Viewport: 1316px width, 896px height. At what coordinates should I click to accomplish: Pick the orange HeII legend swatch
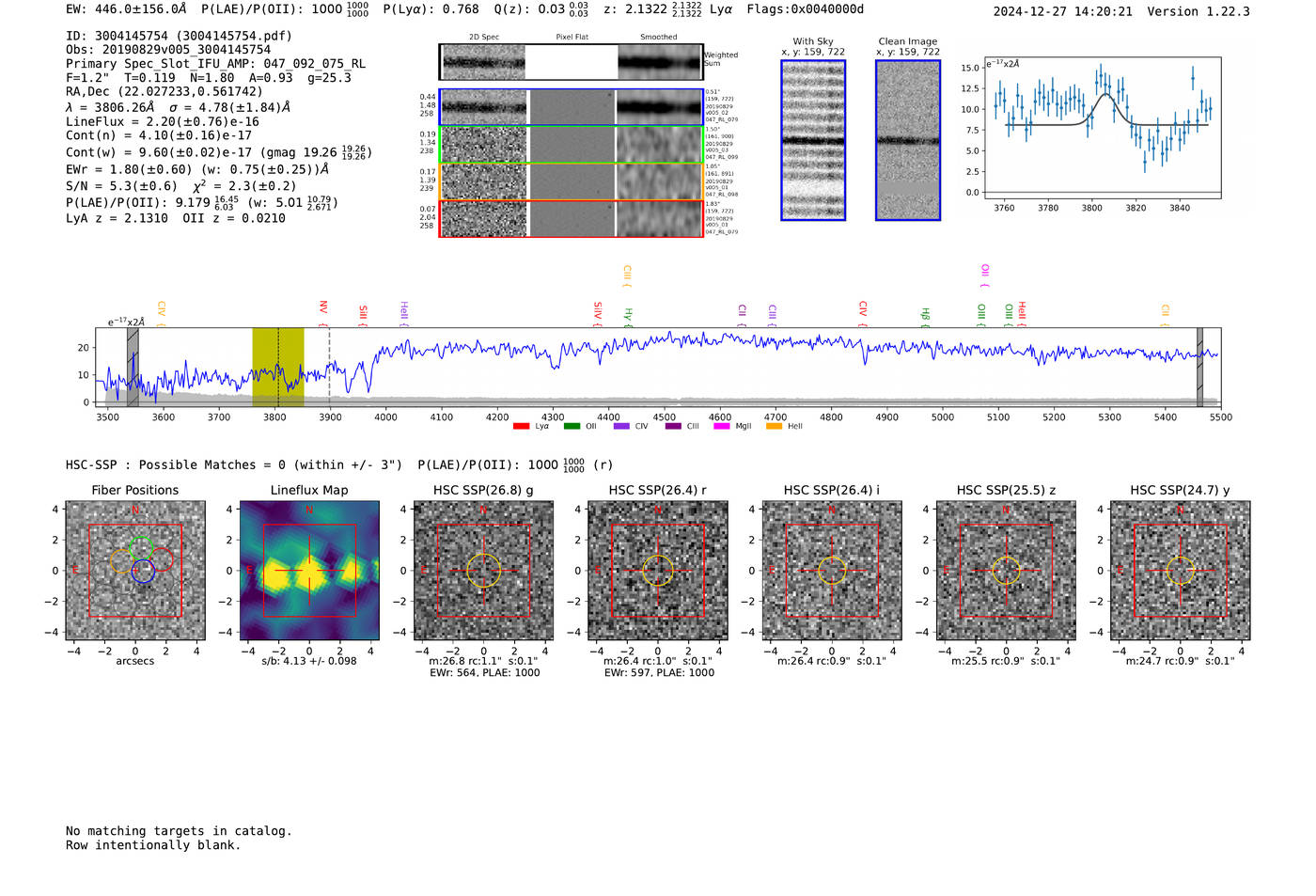click(x=774, y=426)
